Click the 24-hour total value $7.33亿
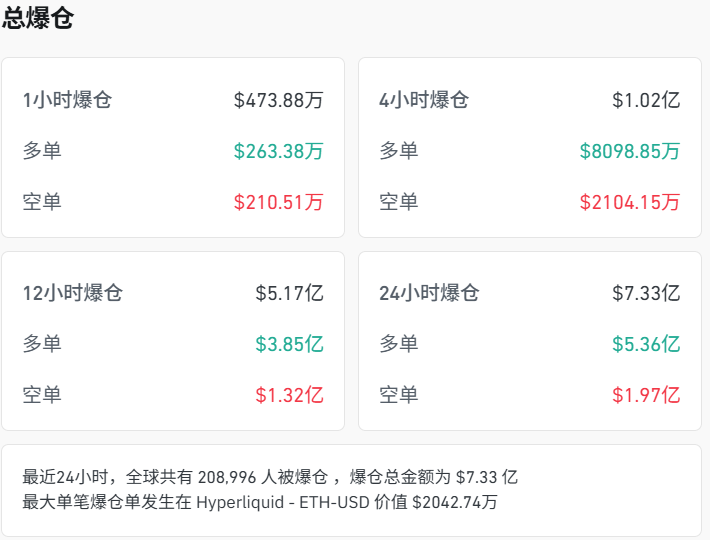The width and height of the screenshot is (710, 540). click(646, 294)
